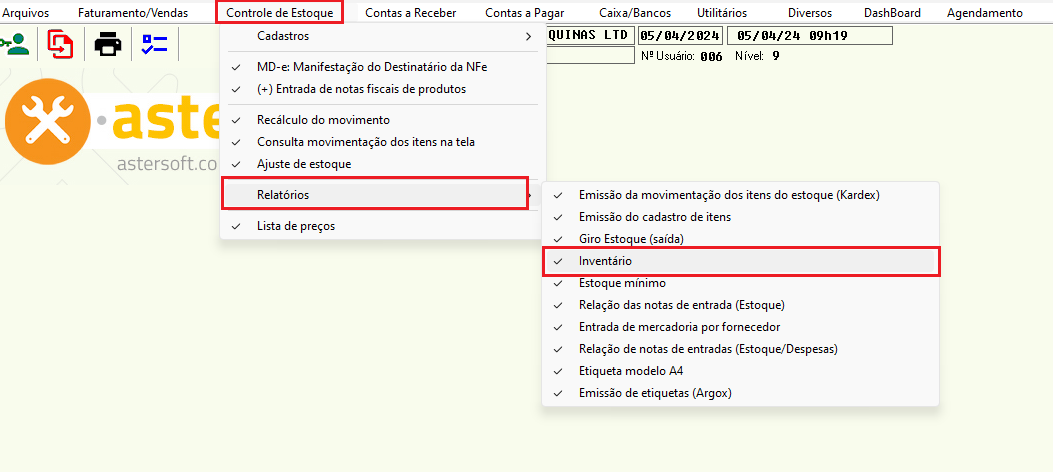
Task: Select Emissão da movimentação dos itens (Kardex)
Action: pyautogui.click(x=741, y=195)
